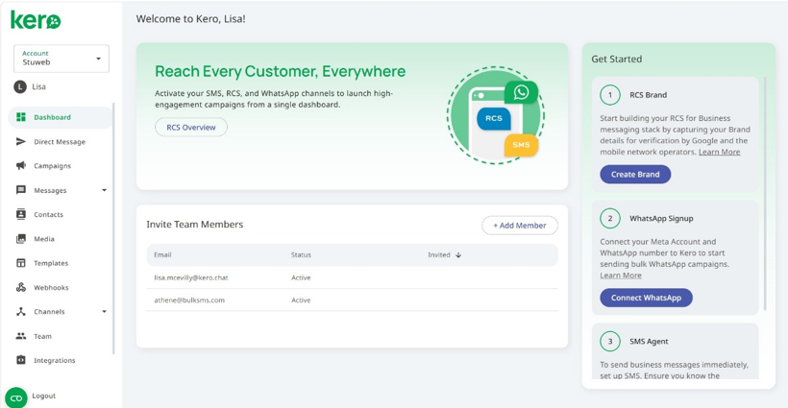The image size is (788, 408).
Task: Sort by the Invited column arrow
Action: point(458,255)
